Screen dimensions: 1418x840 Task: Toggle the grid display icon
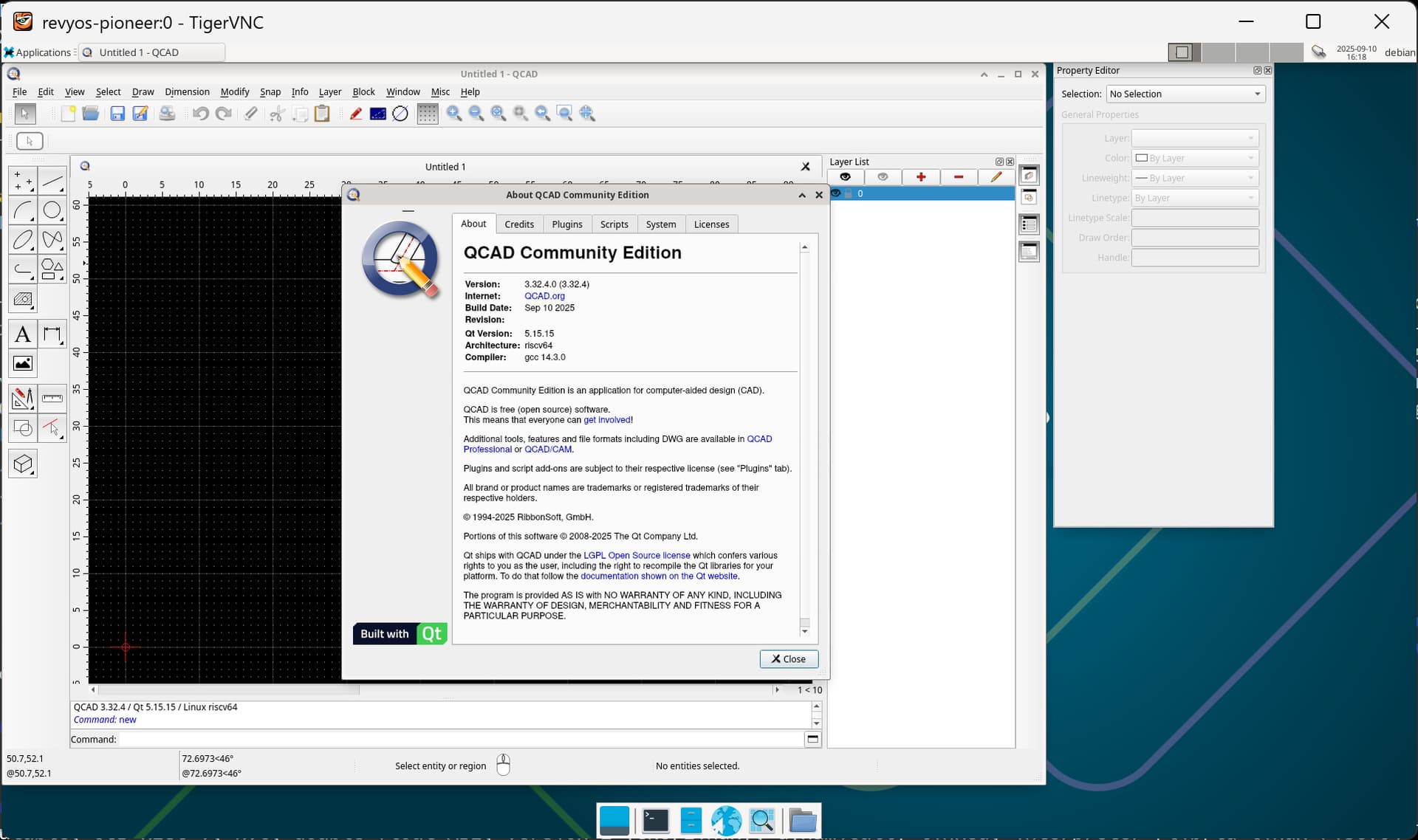427,114
